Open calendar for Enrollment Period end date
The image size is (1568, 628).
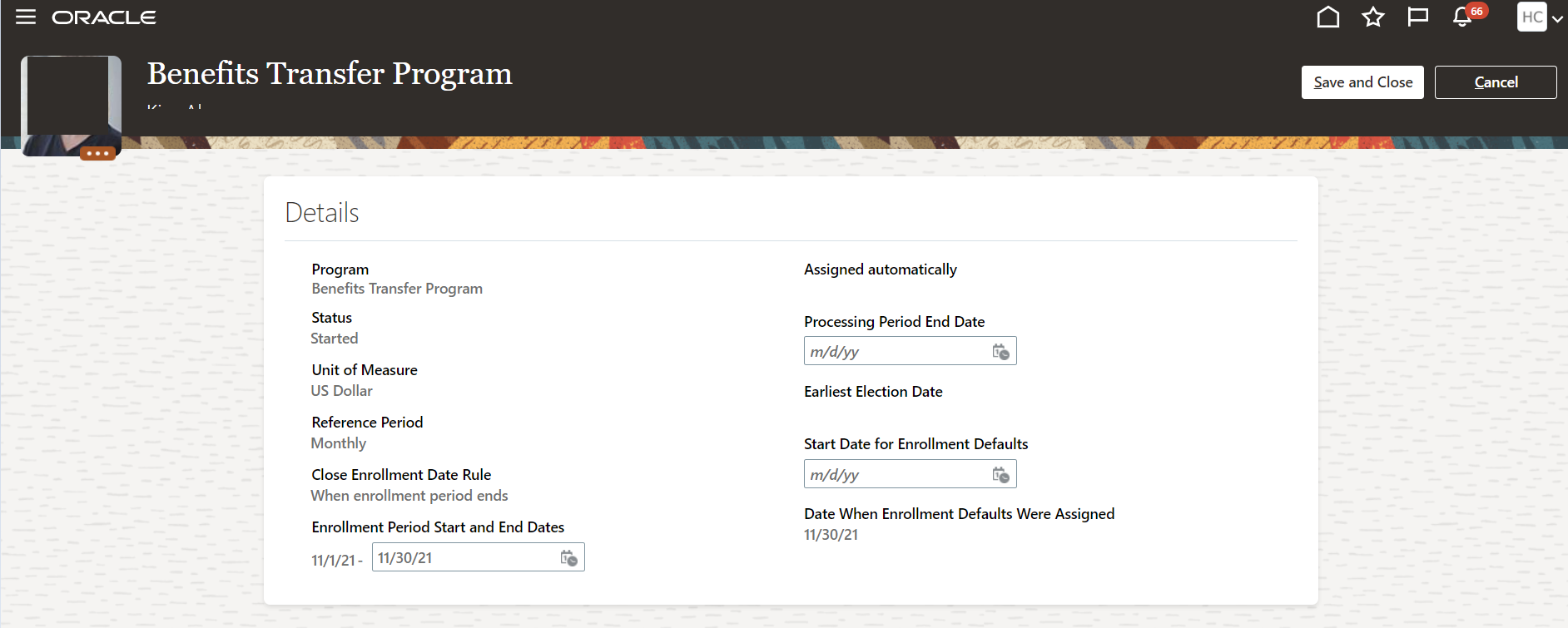click(x=569, y=558)
